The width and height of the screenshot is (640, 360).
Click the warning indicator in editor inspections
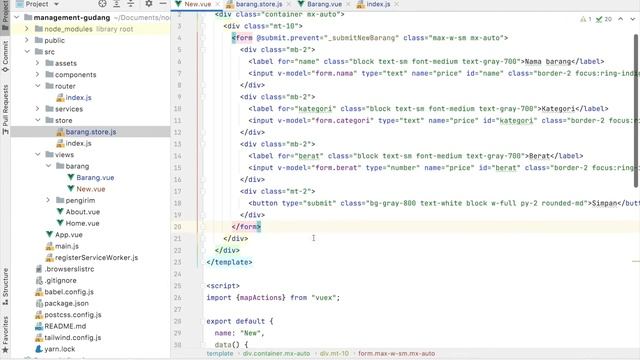point(585,19)
